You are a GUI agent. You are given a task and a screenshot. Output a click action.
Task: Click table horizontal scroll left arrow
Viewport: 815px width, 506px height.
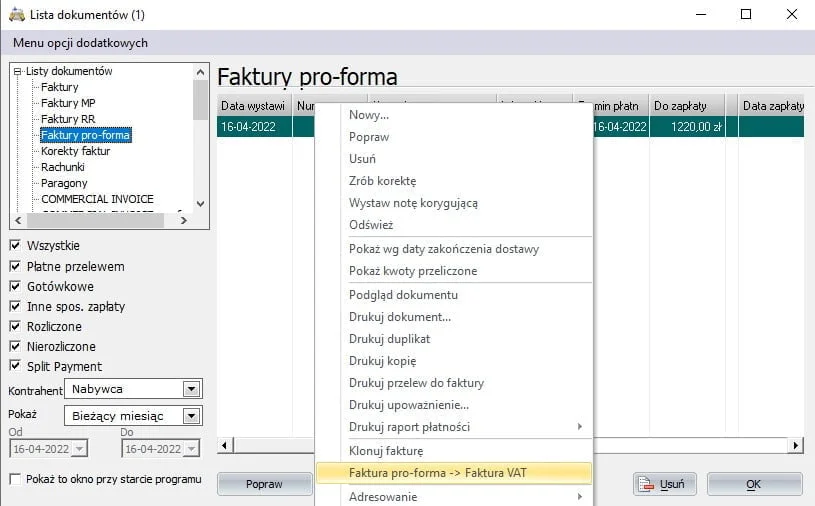(225, 445)
